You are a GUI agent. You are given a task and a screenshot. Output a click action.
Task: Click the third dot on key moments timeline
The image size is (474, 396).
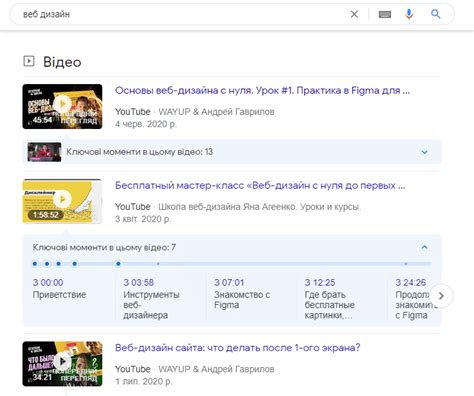(x=59, y=264)
